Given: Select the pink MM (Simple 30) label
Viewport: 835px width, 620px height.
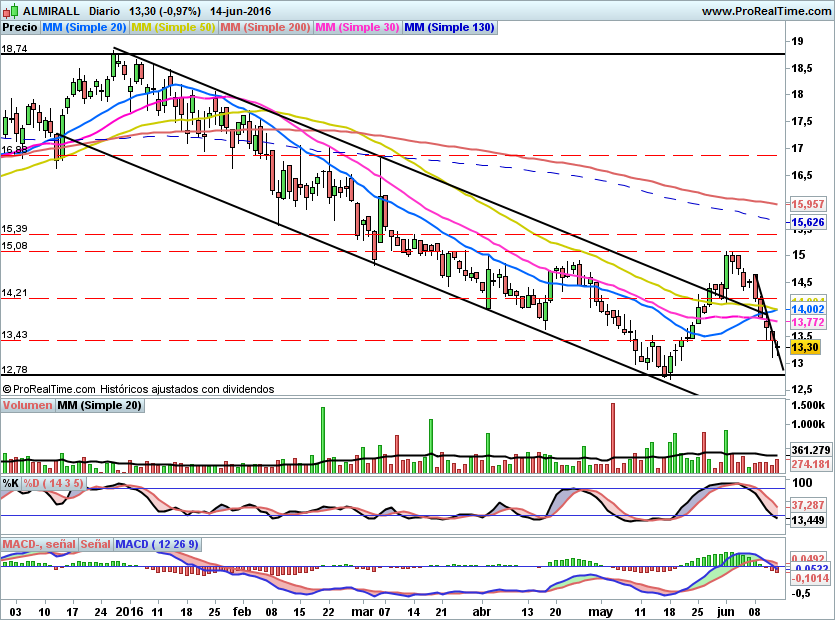Looking at the screenshot, I should click(x=357, y=28).
